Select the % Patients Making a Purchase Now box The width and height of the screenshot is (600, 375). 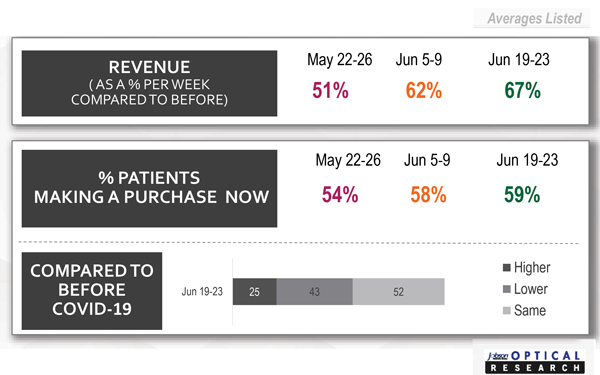(x=149, y=188)
